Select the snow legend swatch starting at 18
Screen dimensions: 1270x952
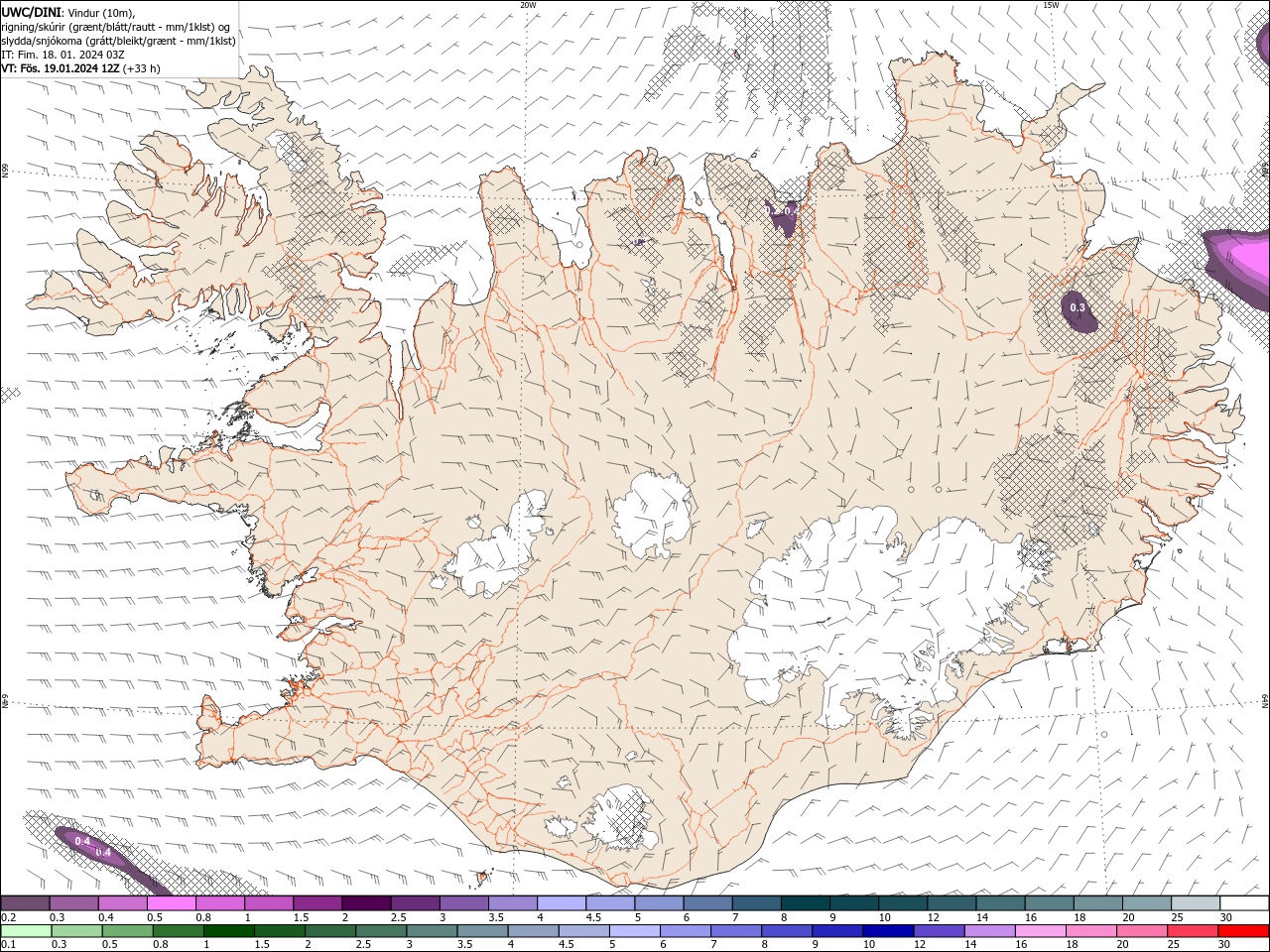[1097, 903]
